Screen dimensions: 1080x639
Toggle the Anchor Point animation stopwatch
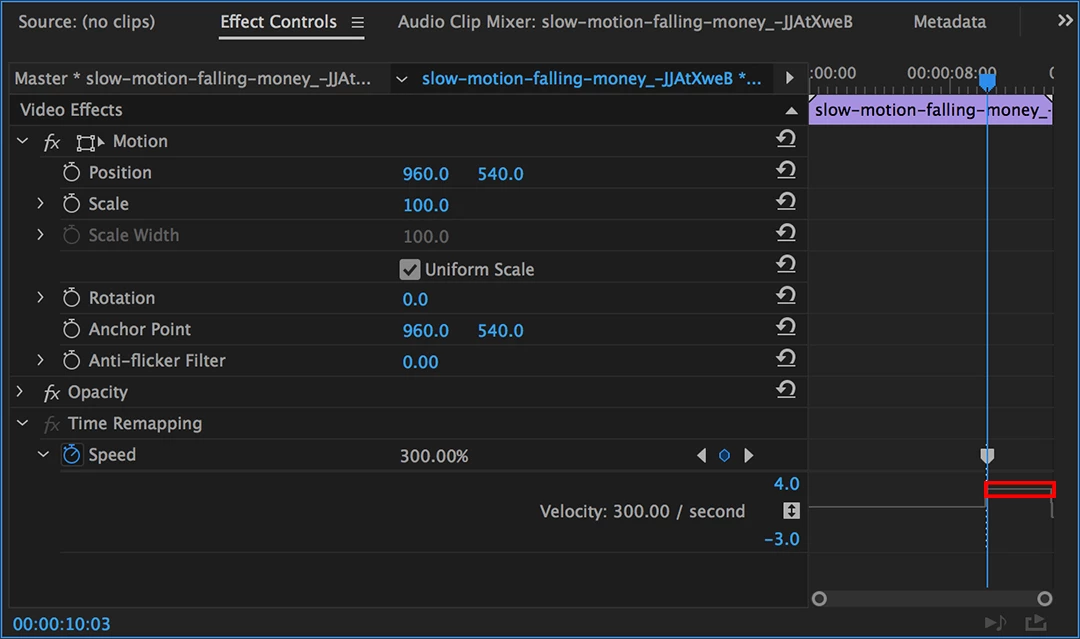click(72, 329)
